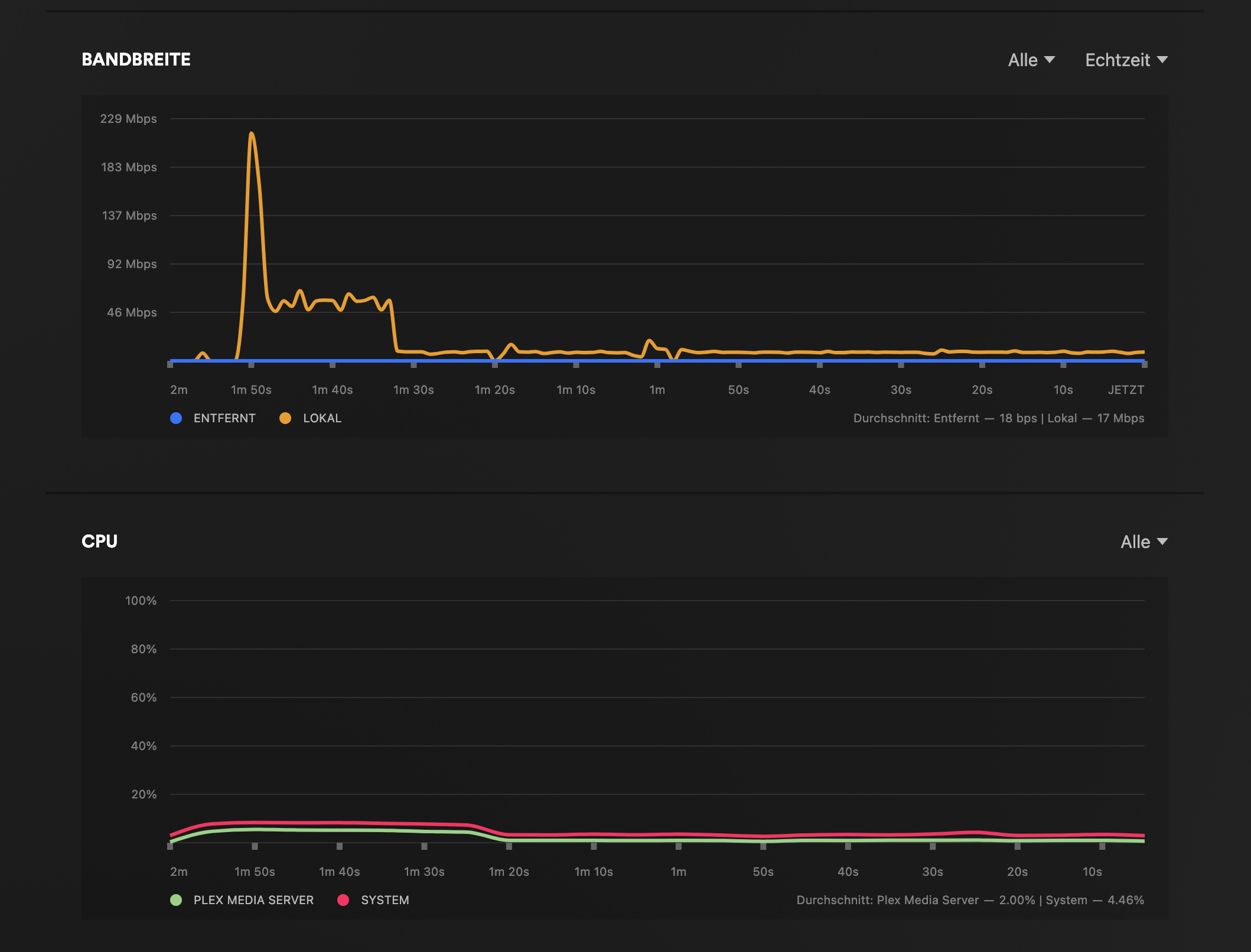The image size is (1251, 952).
Task: Toggle the orange Lokal legend dot
Action: click(x=285, y=418)
